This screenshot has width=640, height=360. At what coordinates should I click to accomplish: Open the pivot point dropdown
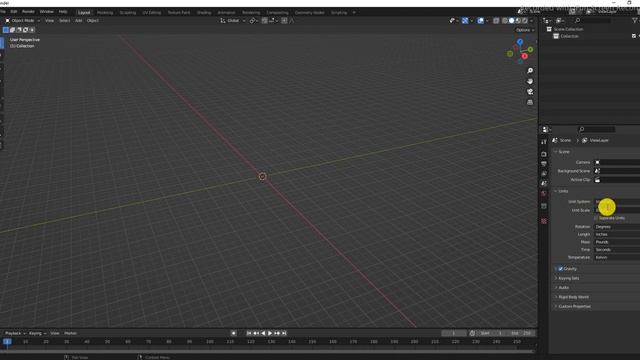[x=253, y=20]
